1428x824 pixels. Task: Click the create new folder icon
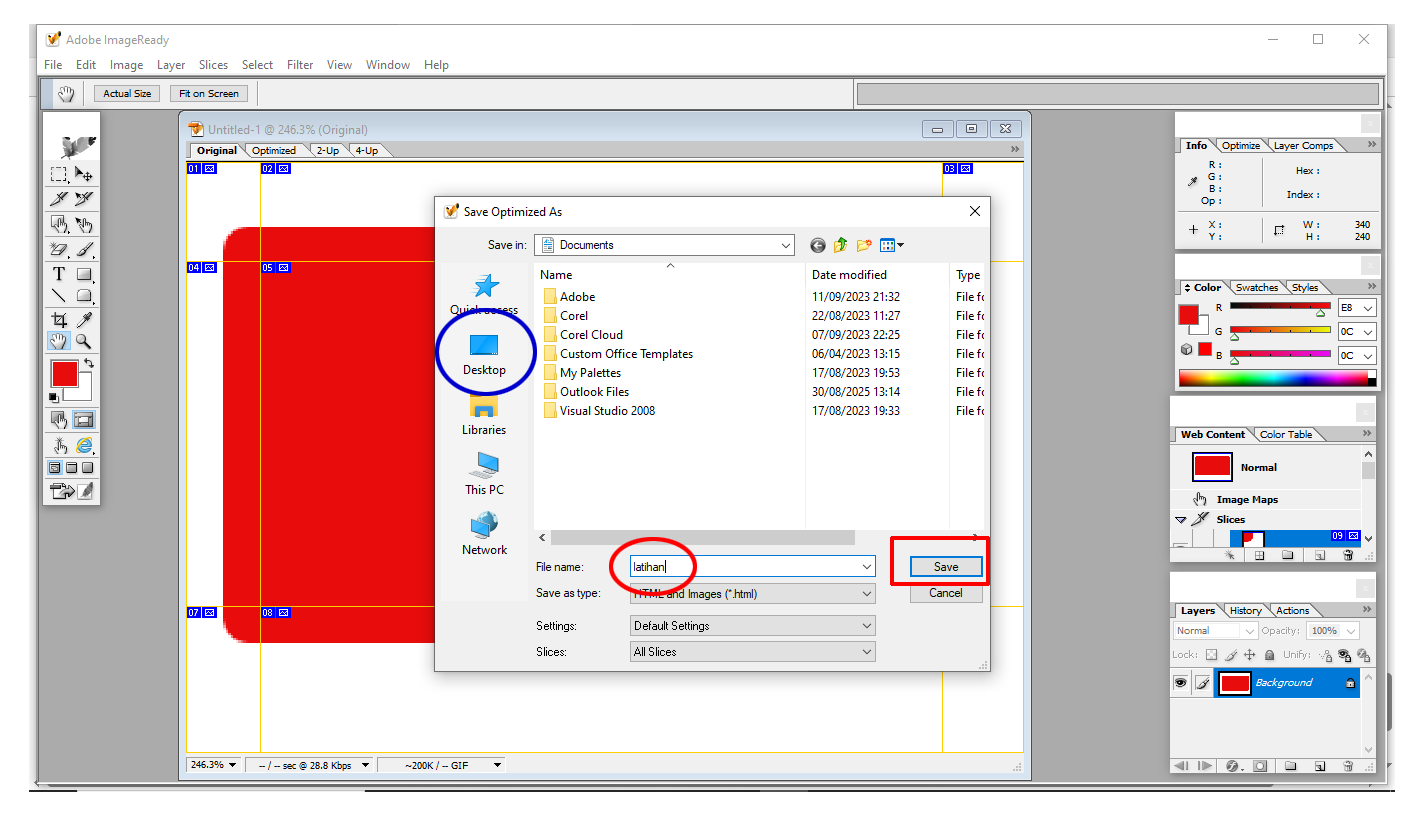click(864, 245)
